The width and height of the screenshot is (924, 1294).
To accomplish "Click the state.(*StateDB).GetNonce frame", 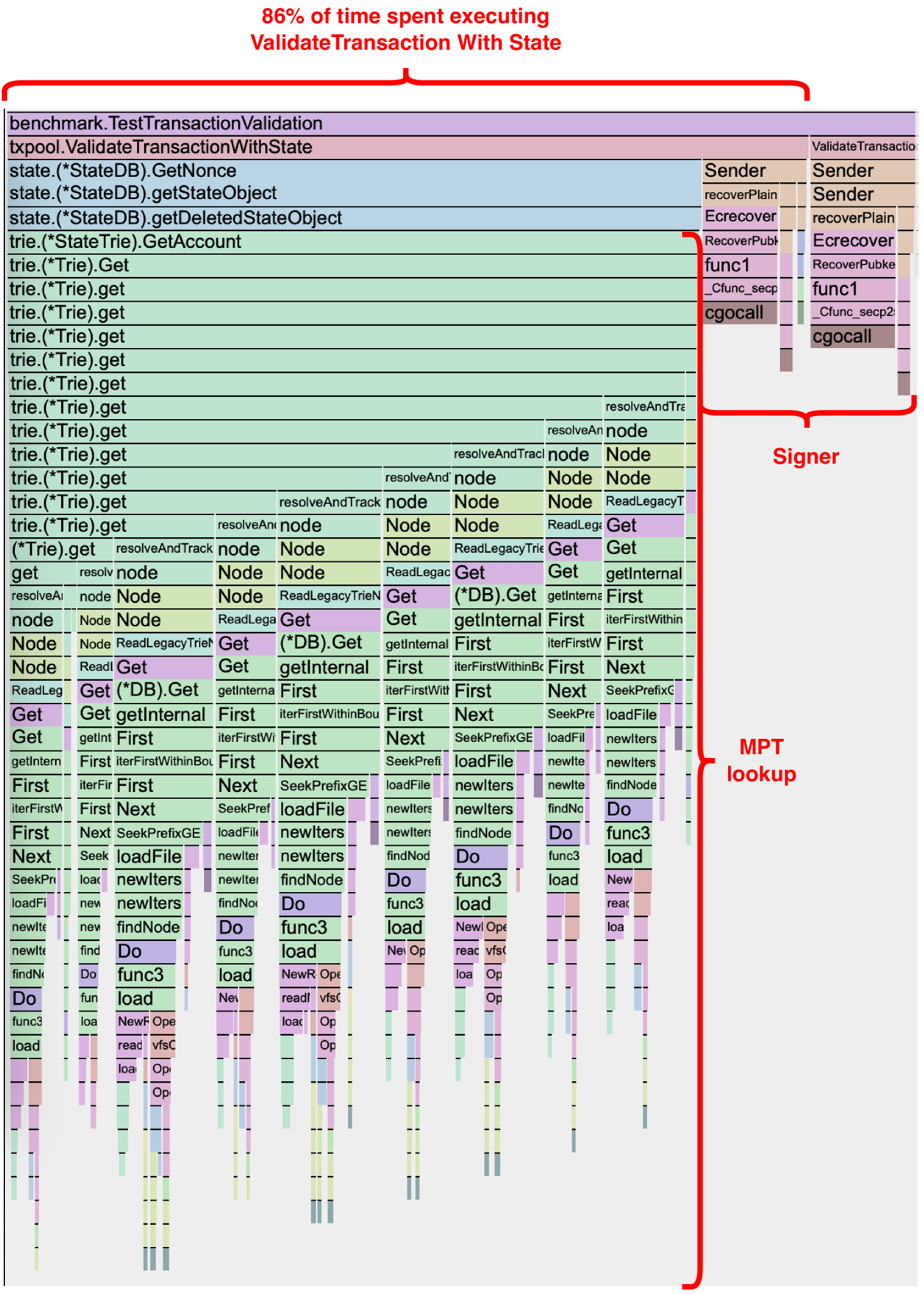I will (354, 171).
